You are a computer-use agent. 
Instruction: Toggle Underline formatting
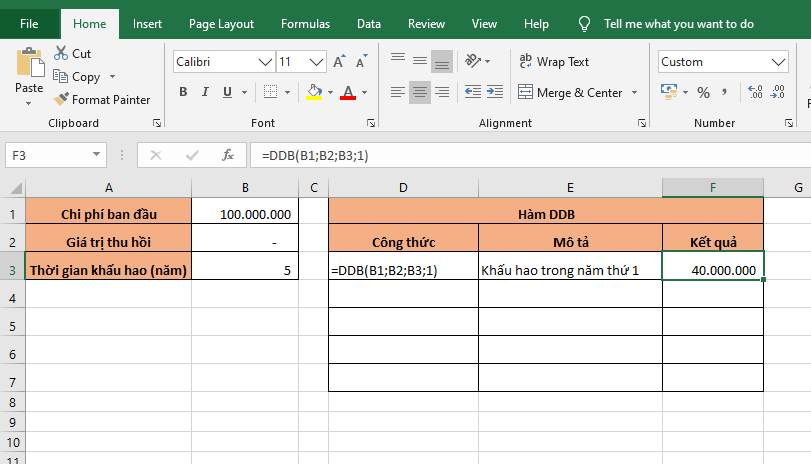pos(227,92)
